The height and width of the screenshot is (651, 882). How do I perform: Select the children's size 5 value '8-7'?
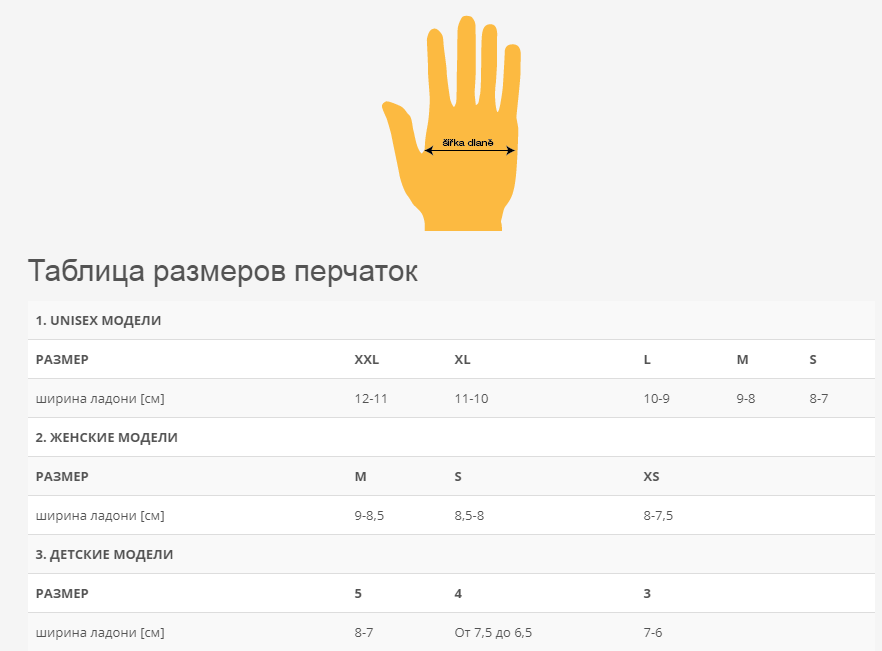tap(364, 632)
